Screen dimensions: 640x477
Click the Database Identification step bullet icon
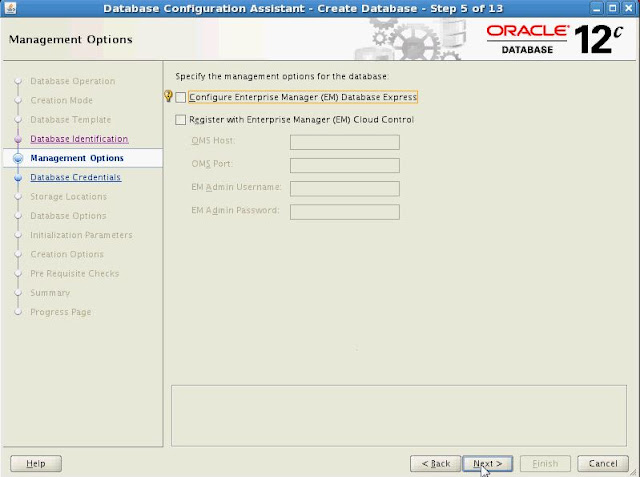[x=18, y=139]
